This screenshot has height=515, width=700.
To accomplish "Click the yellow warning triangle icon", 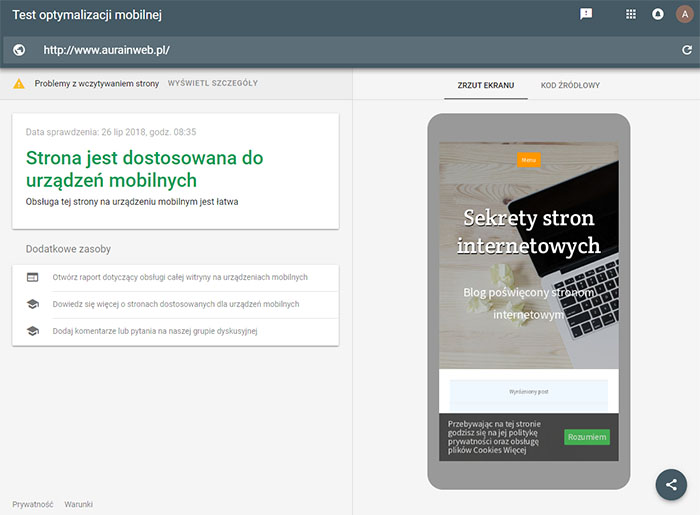I will pyautogui.click(x=19, y=83).
